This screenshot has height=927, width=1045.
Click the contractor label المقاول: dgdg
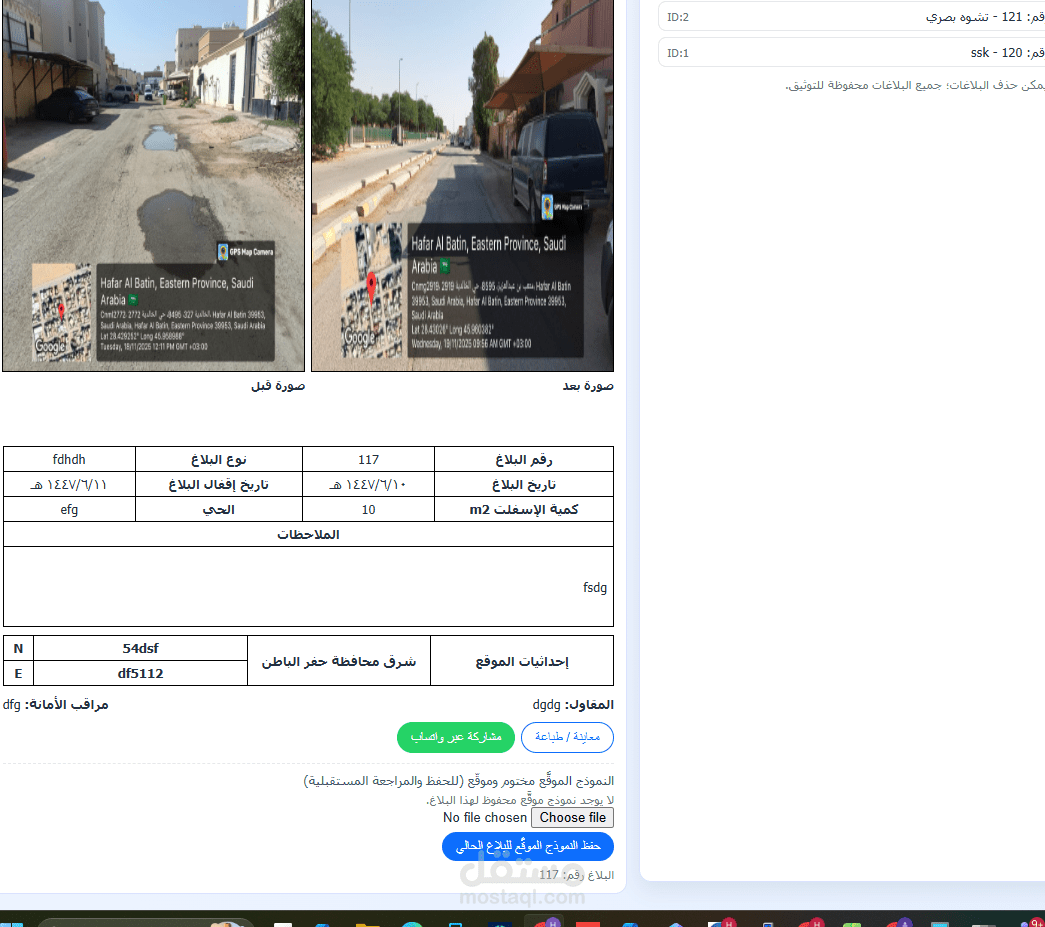coord(573,704)
